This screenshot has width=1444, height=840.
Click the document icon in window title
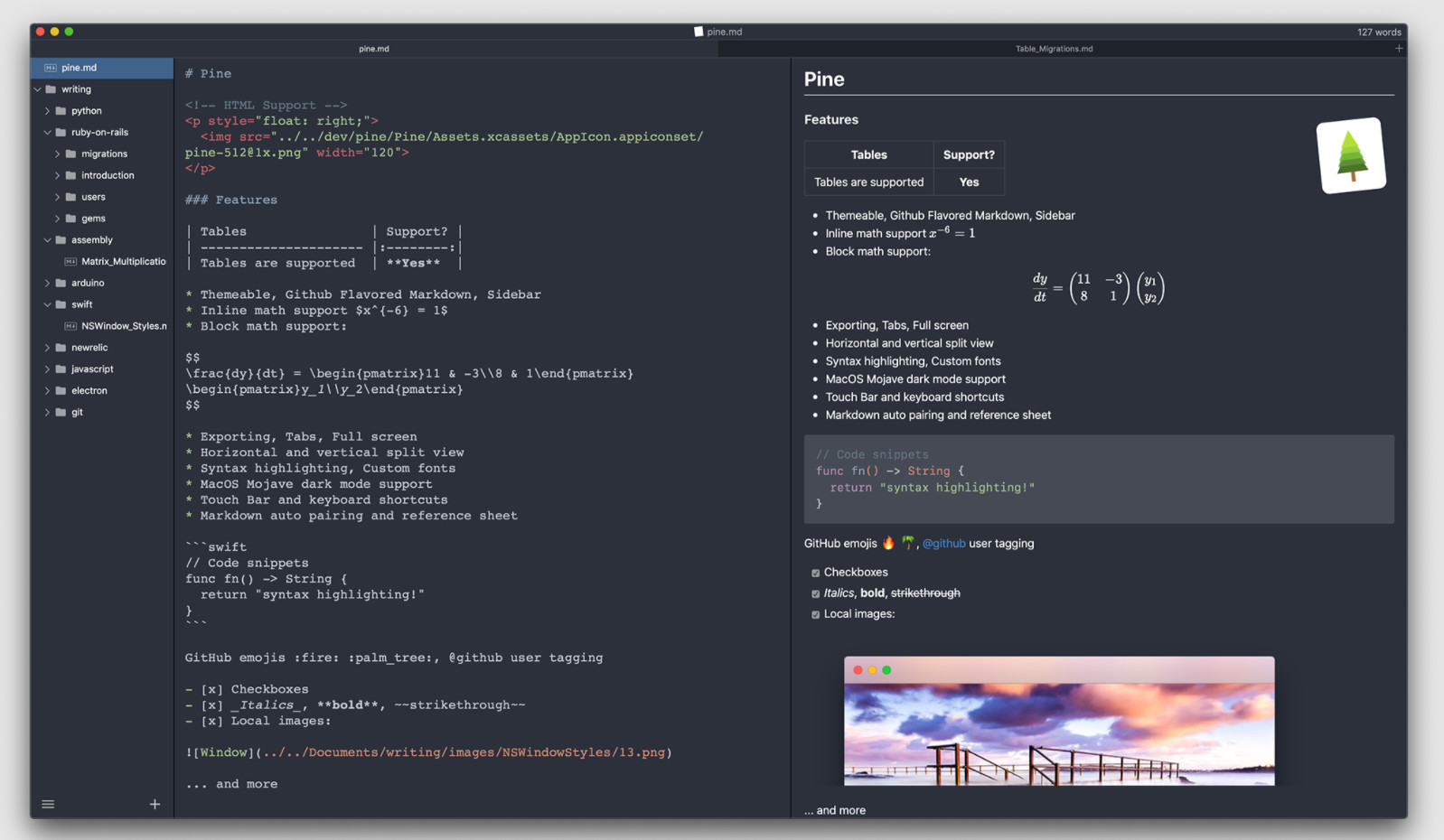point(699,32)
